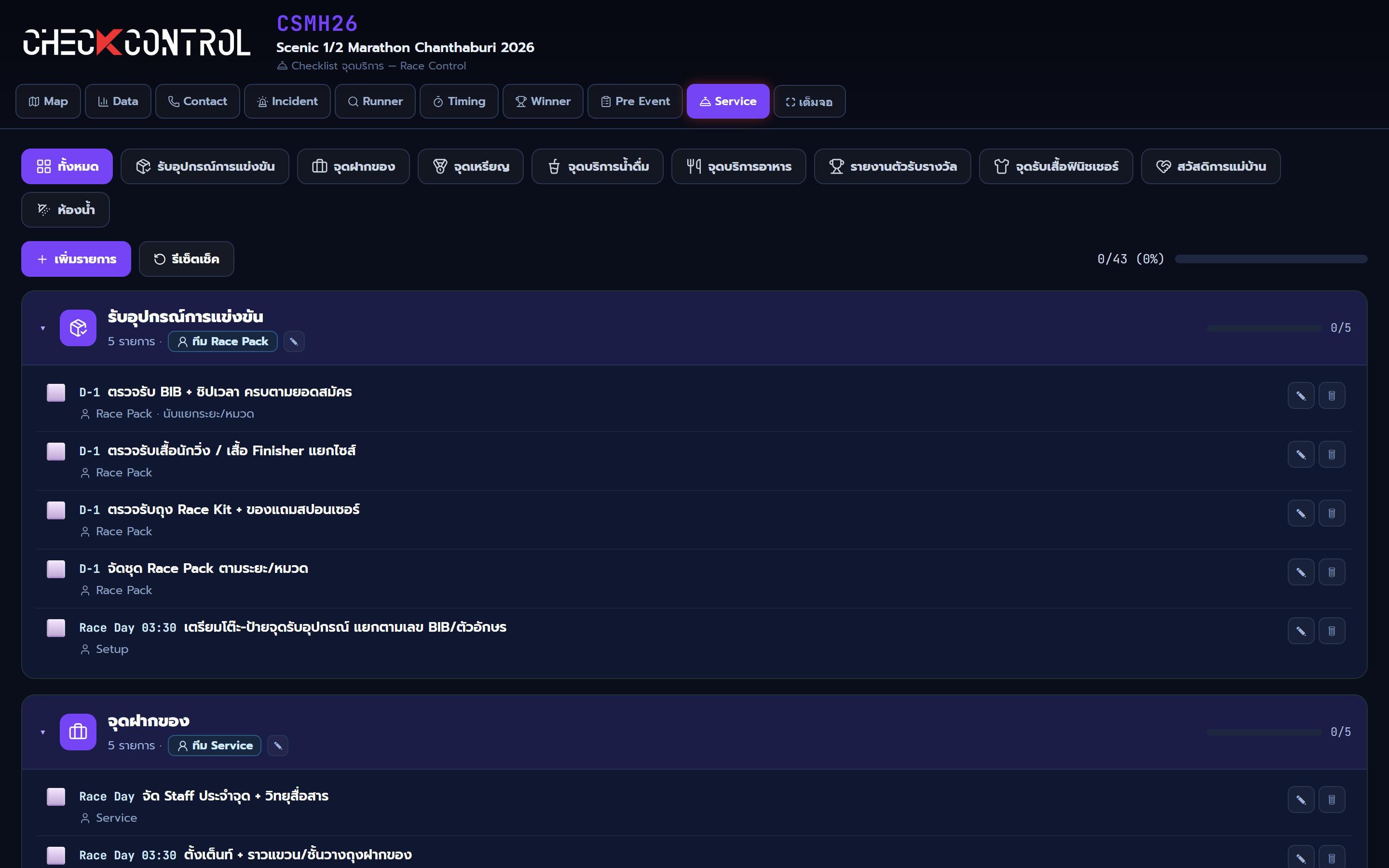Switch to the Timing tab
1389x868 pixels.
(x=459, y=102)
